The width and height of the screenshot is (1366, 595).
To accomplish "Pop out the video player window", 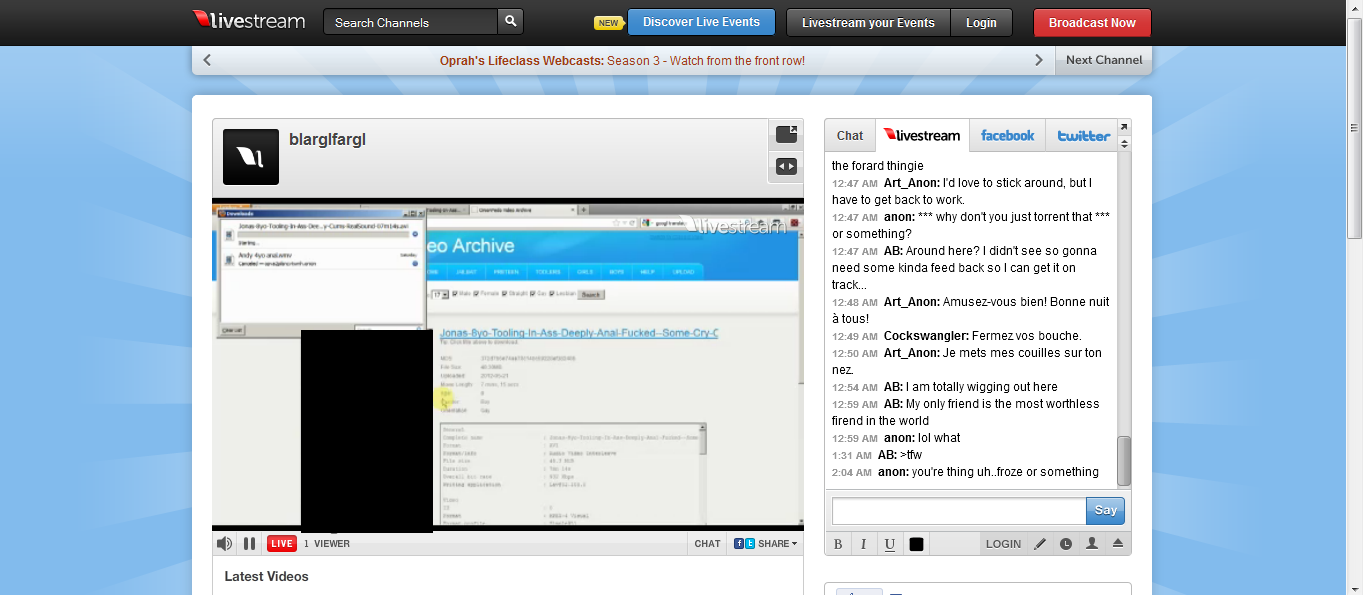I will 787,134.
